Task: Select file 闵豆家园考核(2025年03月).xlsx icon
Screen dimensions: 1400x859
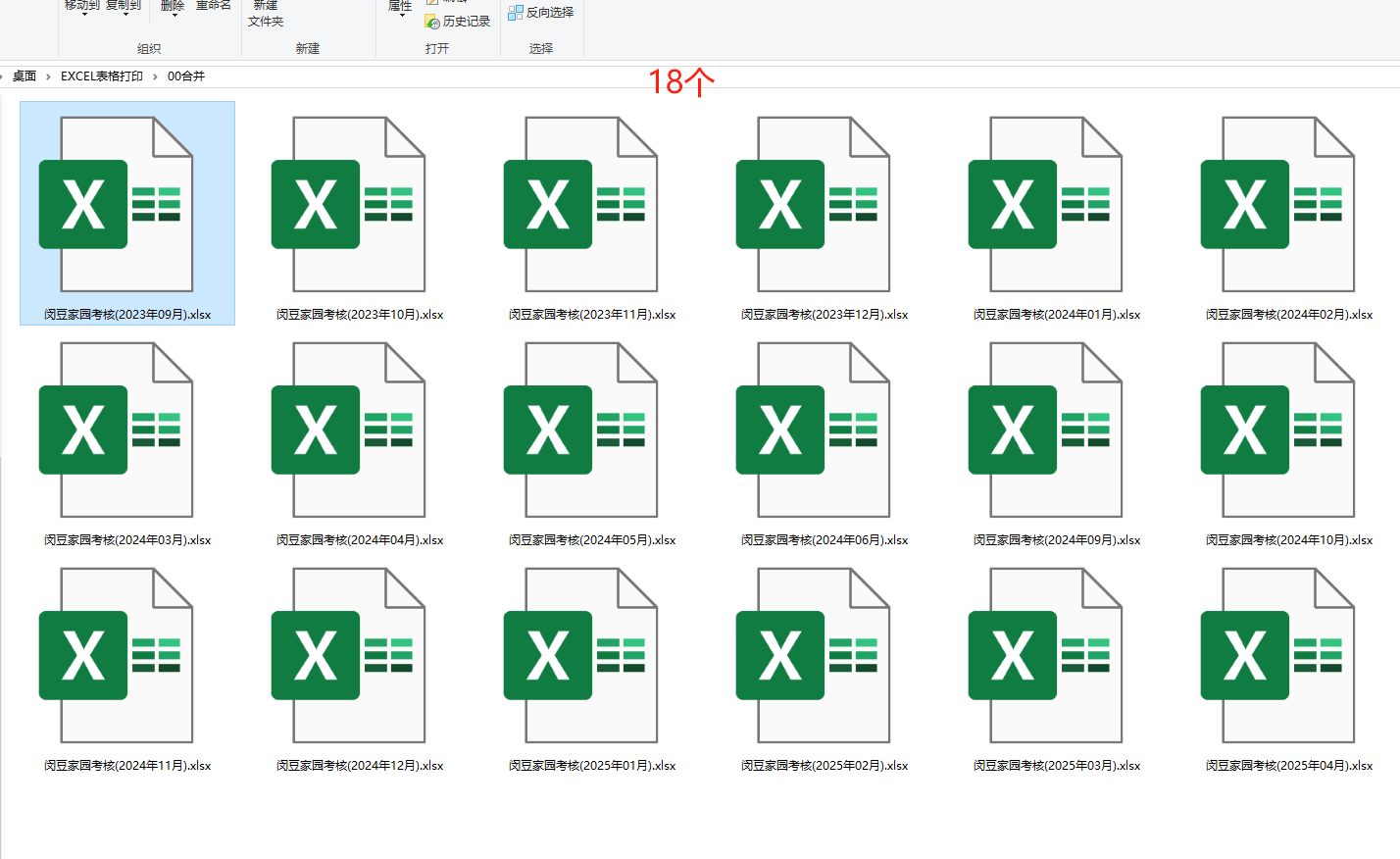Action: tap(1045, 655)
